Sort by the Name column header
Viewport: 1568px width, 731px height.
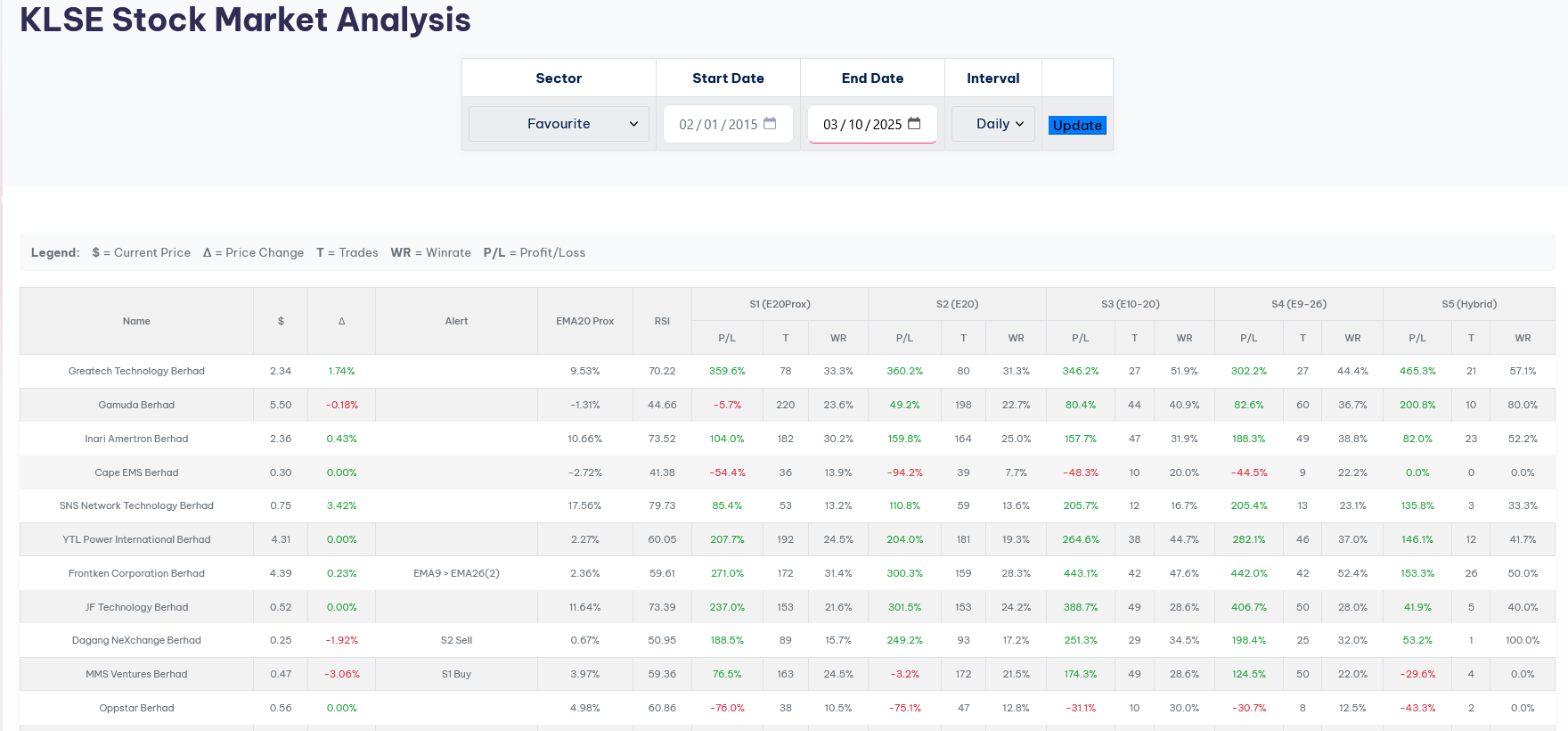136,321
